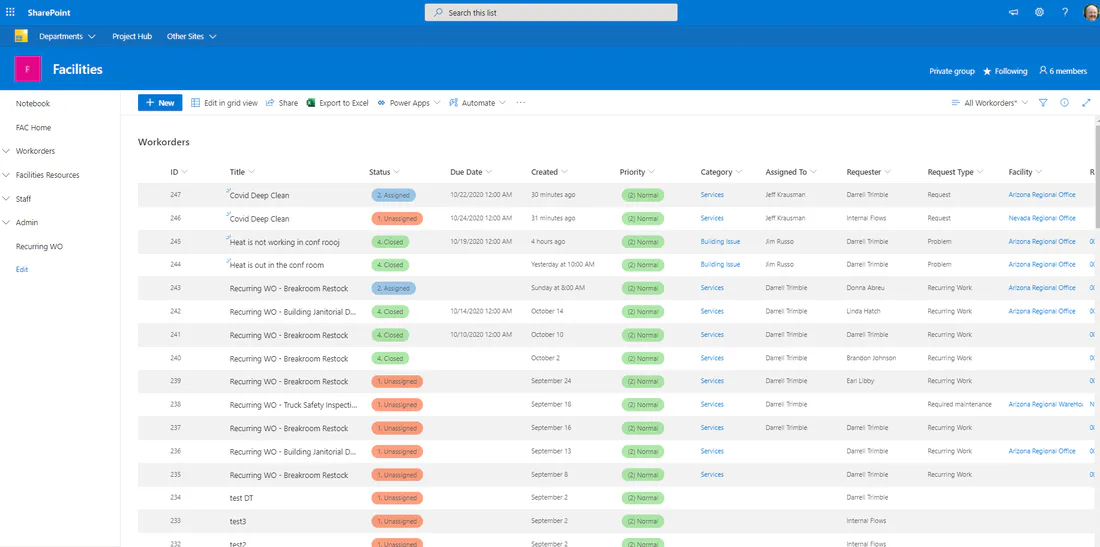Click the Edit link in sidebar

pos(22,269)
